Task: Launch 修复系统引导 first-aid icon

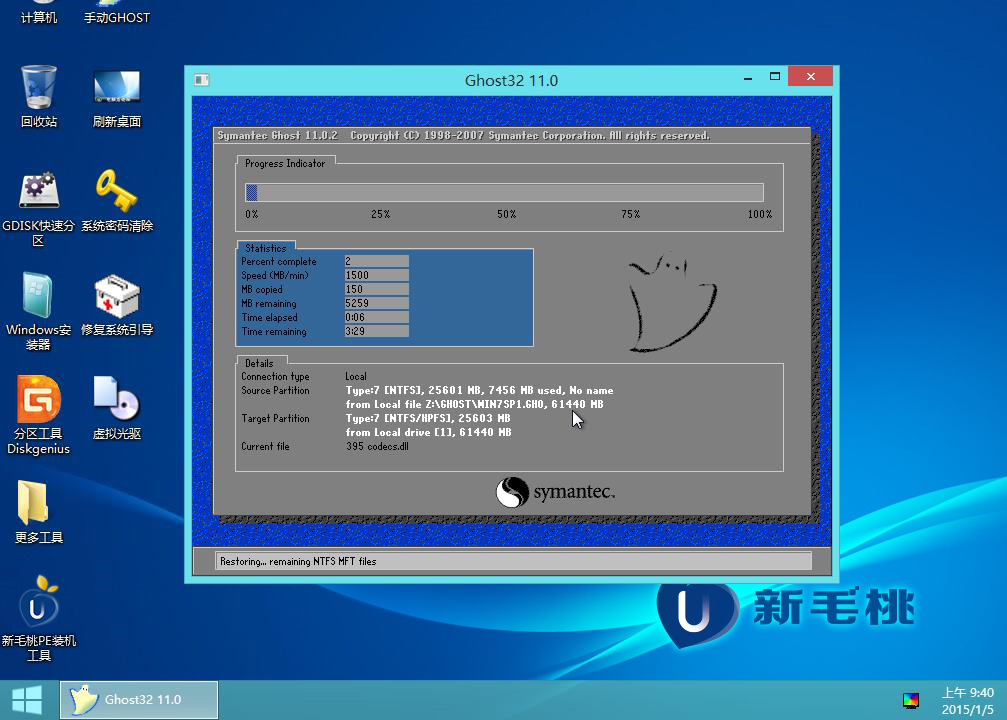Action: [117, 305]
